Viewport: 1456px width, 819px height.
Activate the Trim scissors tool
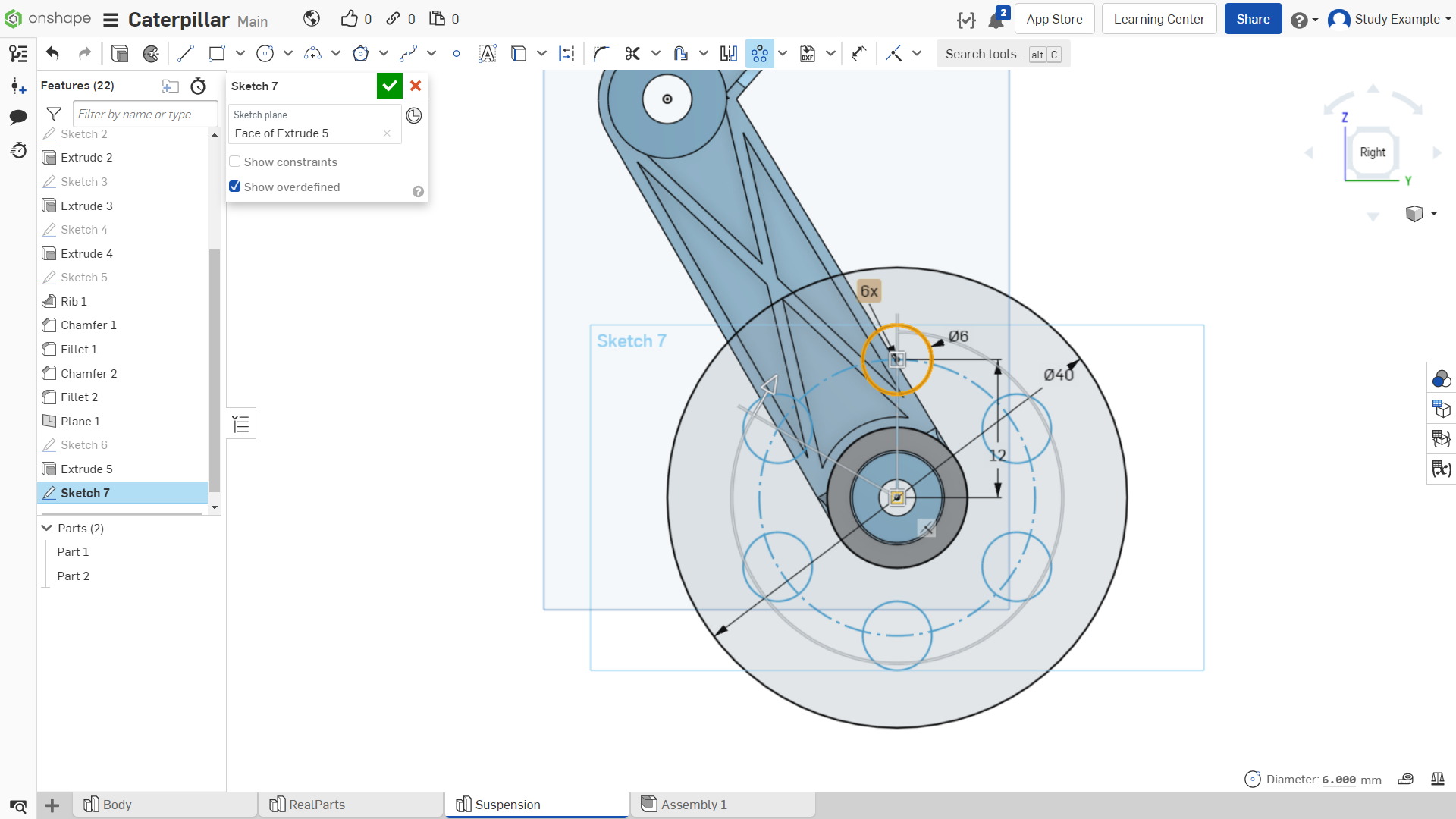(x=632, y=54)
